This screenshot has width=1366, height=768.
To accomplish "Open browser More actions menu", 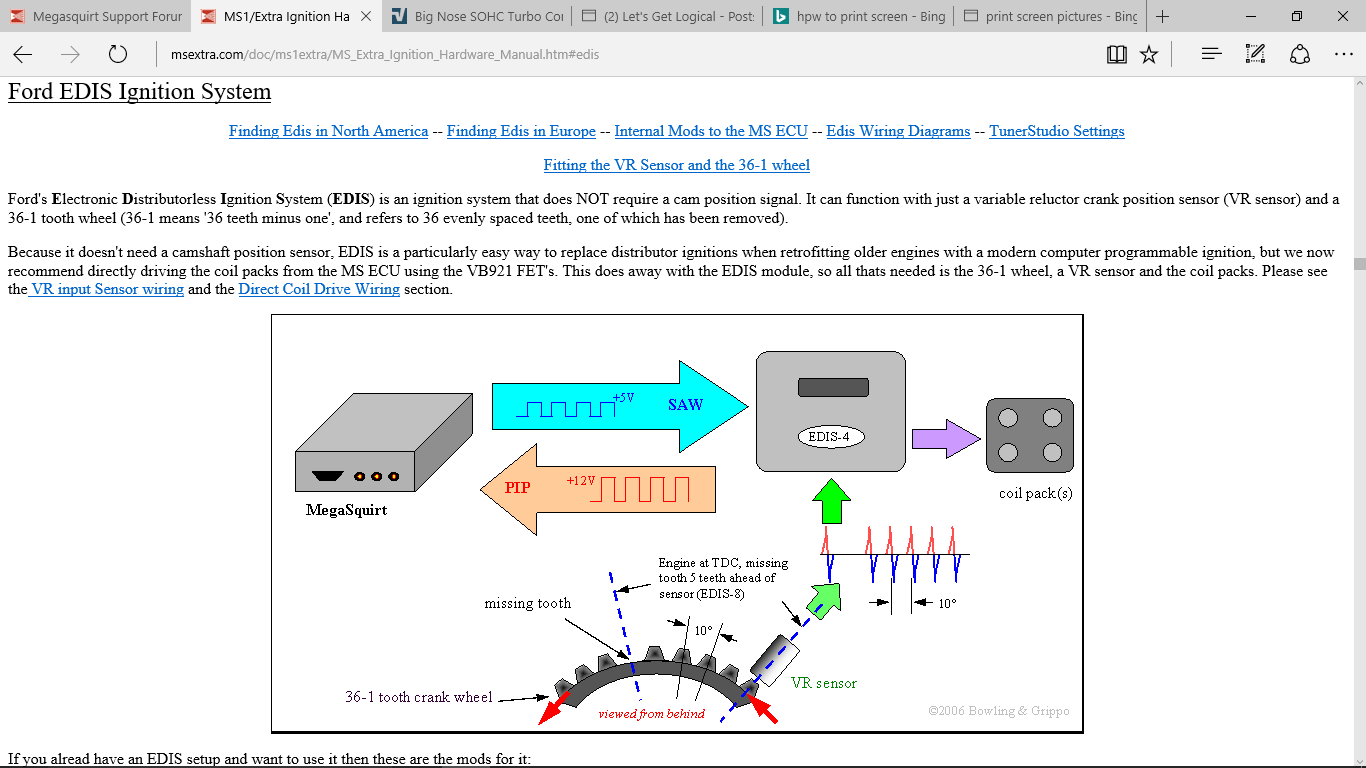I will [x=1344, y=54].
